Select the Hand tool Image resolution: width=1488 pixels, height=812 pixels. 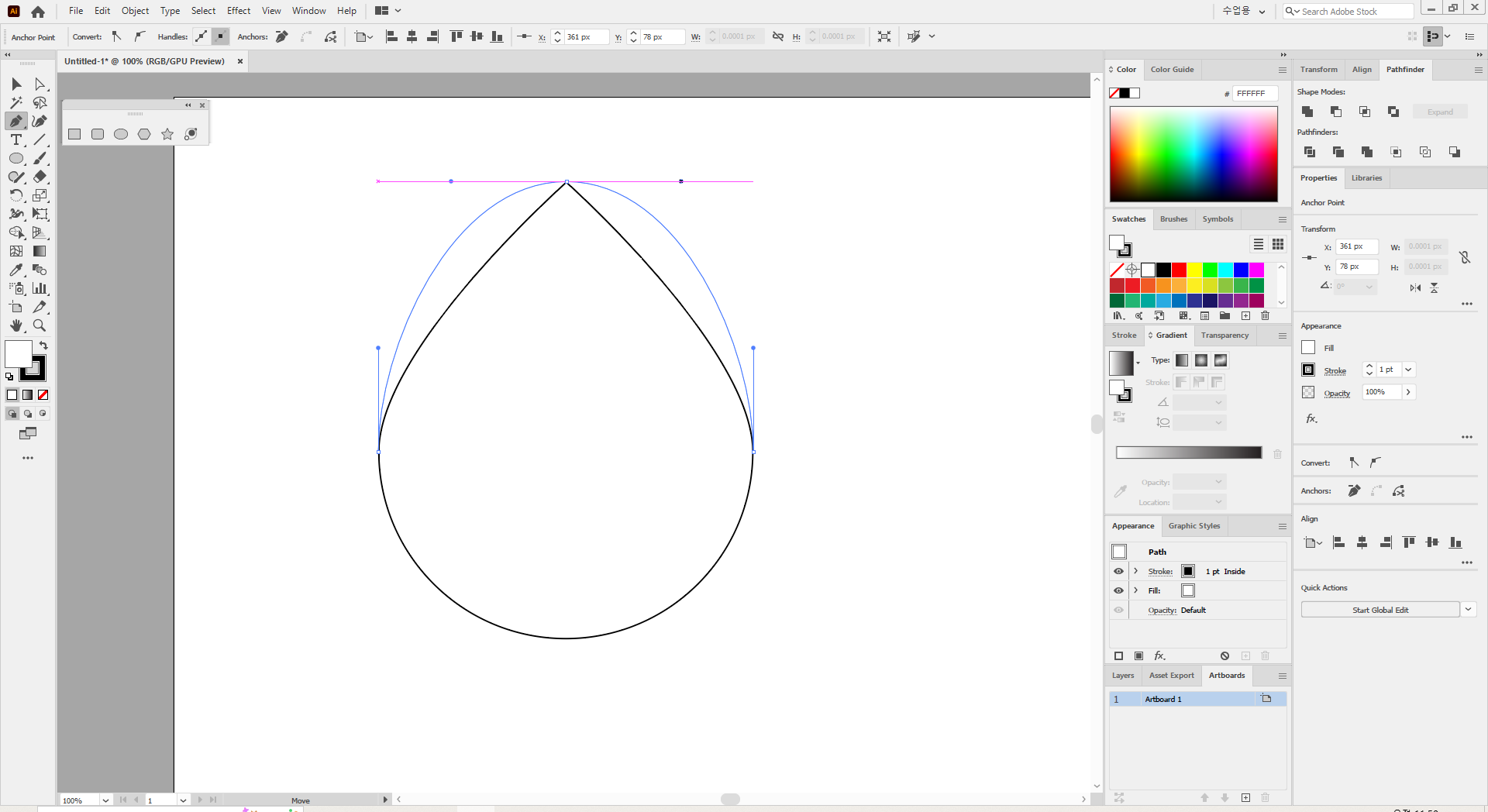tap(16, 325)
